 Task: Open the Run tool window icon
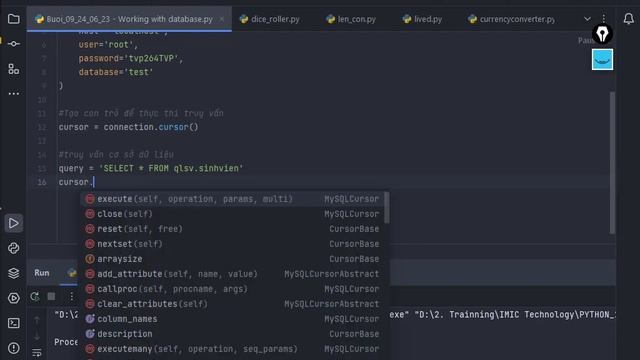tap(13, 223)
